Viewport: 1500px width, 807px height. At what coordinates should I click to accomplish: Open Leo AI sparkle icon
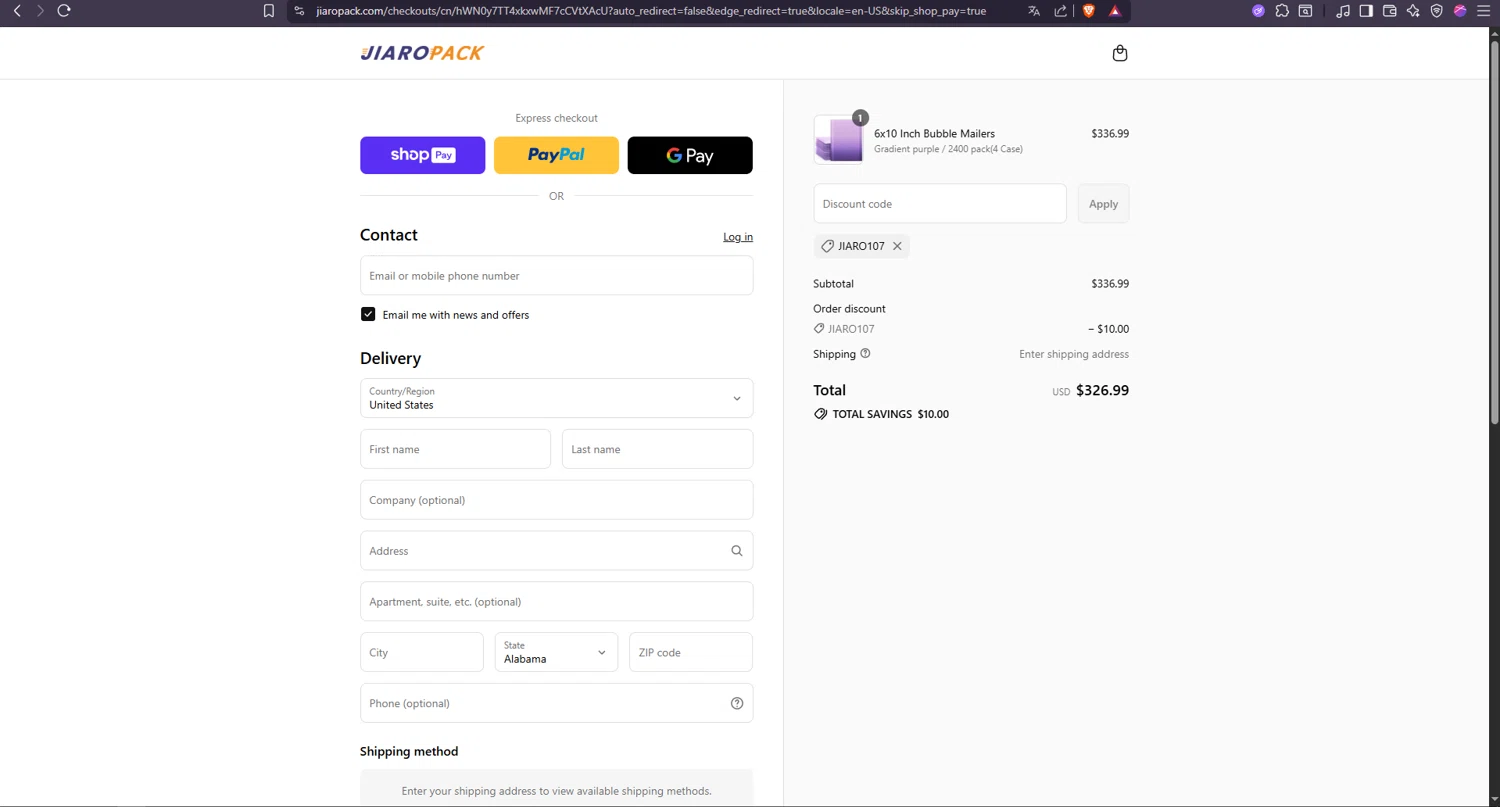pos(1413,11)
